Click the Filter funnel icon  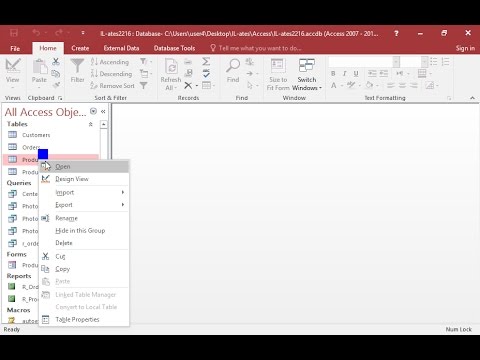click(77, 66)
